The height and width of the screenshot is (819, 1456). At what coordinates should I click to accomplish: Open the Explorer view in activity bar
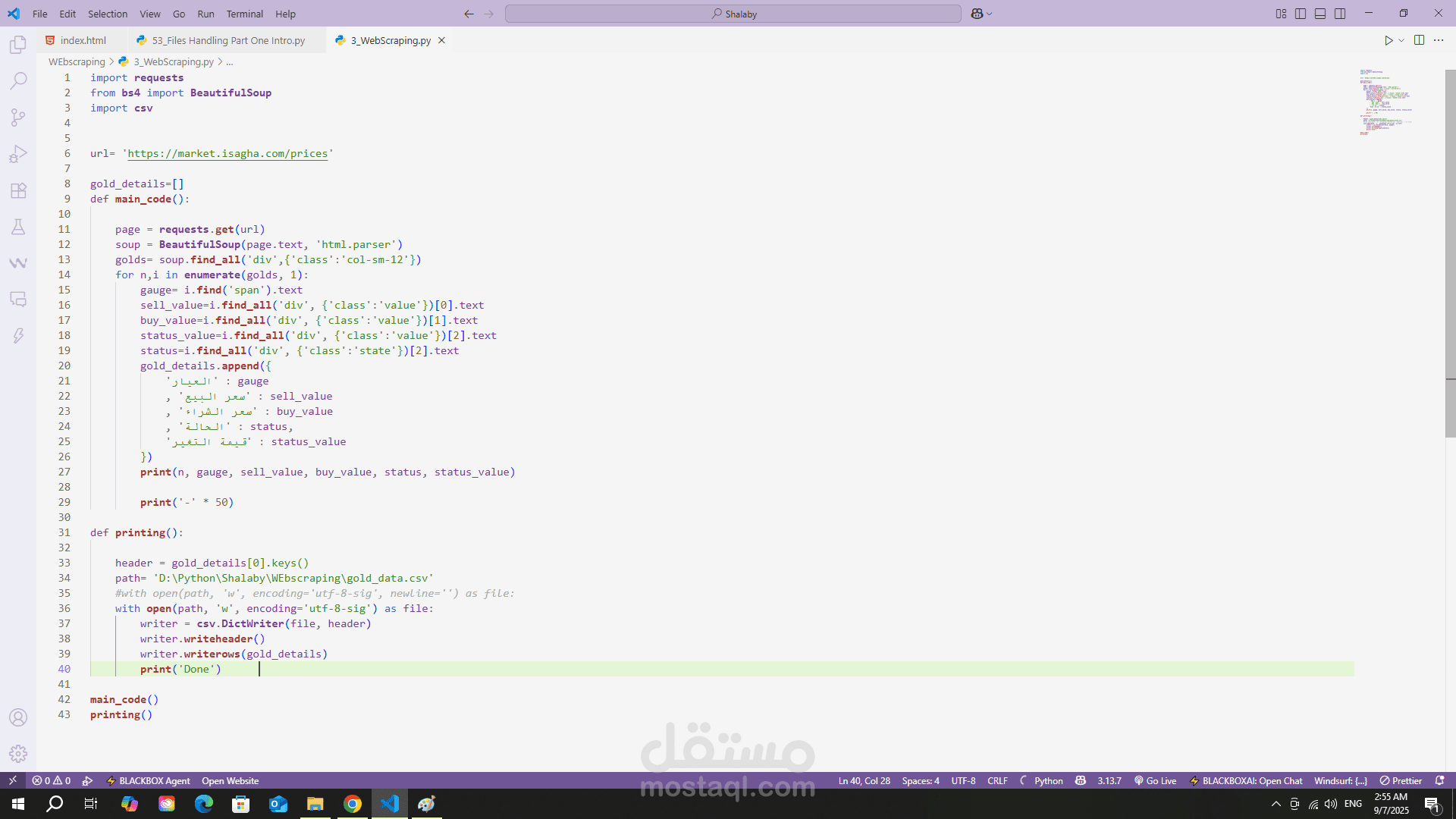[18, 45]
